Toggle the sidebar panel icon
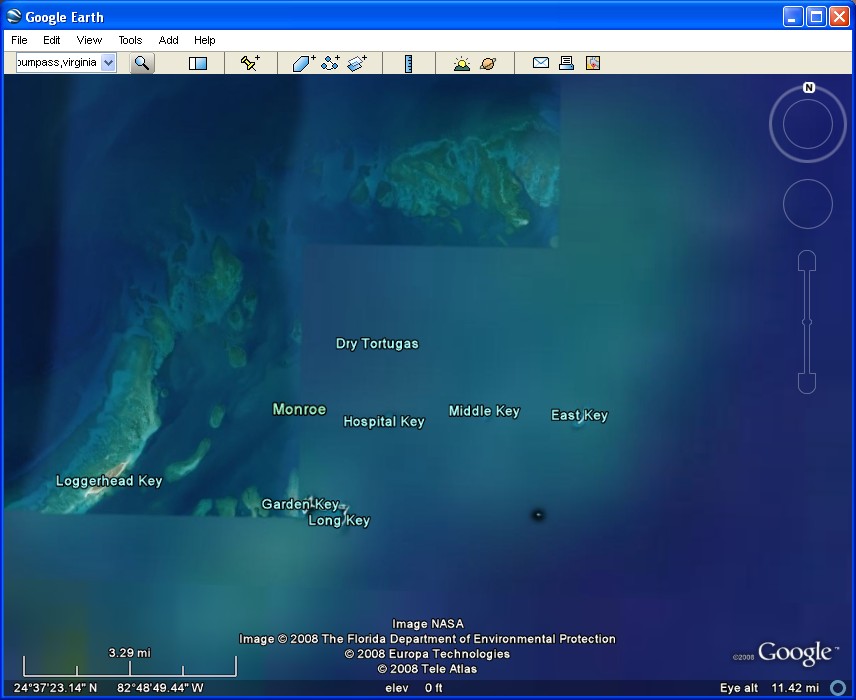The image size is (856, 700). click(198, 63)
